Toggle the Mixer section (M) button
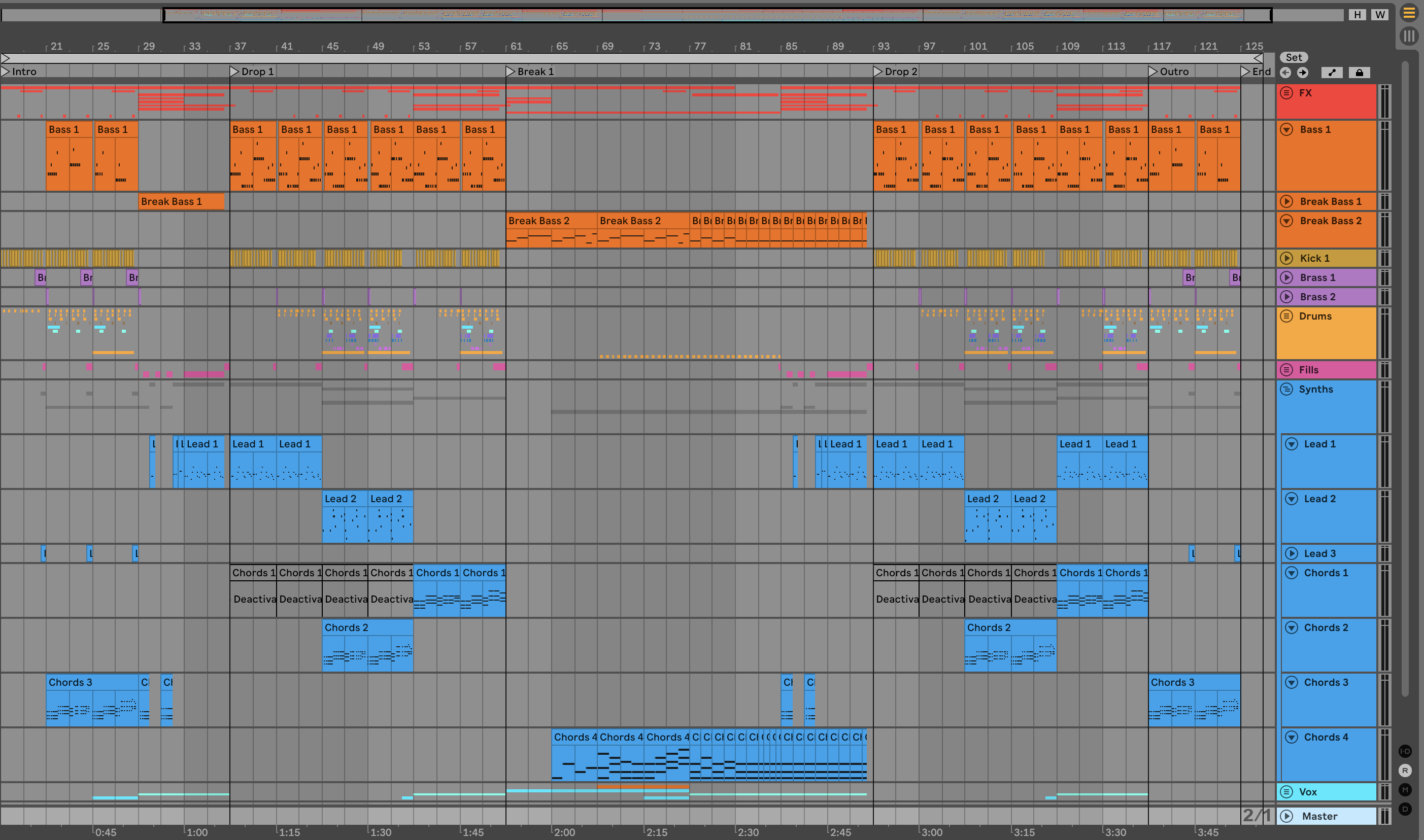This screenshot has width=1424, height=840. [x=1405, y=790]
